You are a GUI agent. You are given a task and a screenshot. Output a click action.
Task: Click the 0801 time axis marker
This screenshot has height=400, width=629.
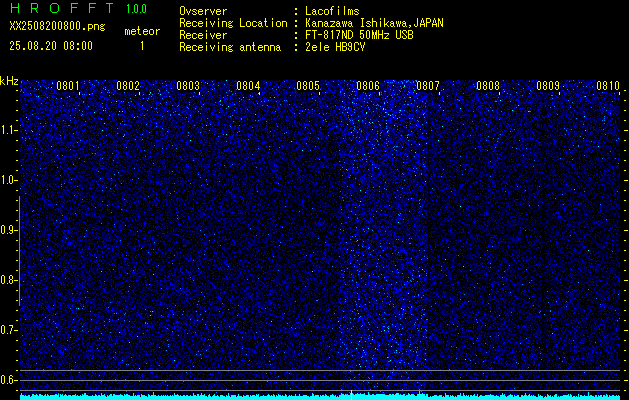point(67,86)
